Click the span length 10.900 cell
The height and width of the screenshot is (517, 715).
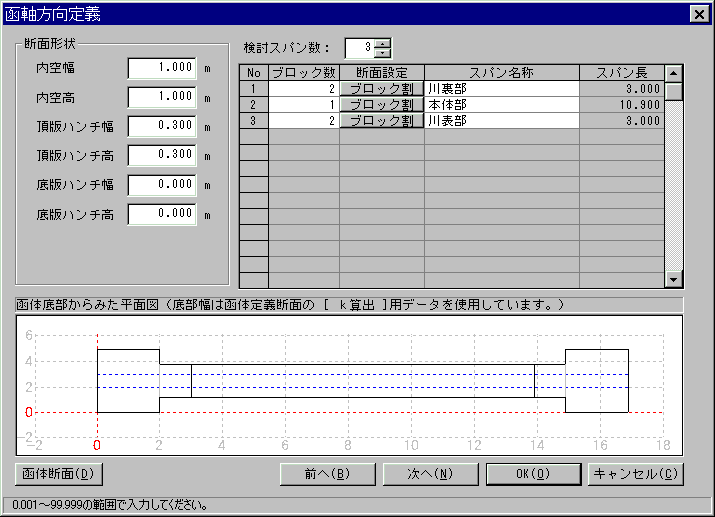[x=622, y=104]
